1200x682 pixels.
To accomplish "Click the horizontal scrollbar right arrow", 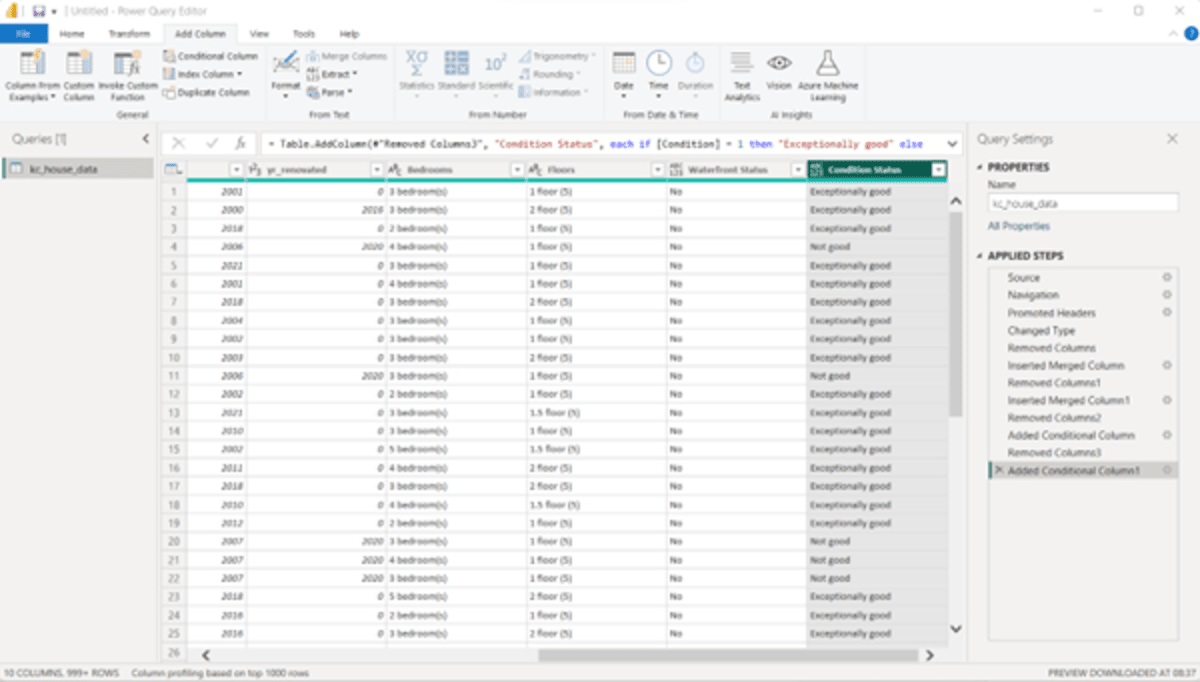I will click(929, 655).
